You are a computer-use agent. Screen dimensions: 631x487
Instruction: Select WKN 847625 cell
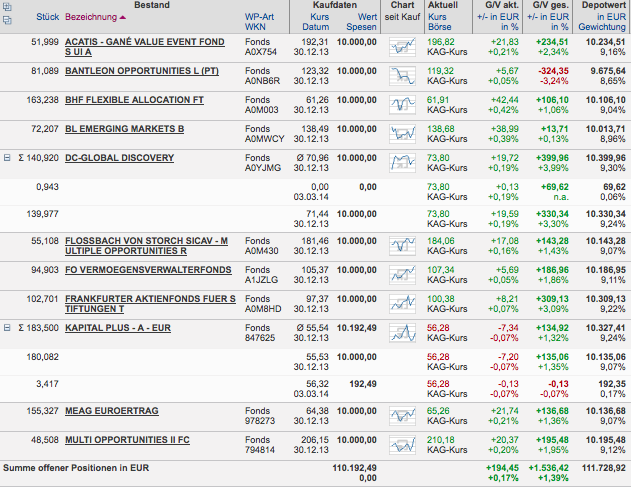tap(260, 338)
